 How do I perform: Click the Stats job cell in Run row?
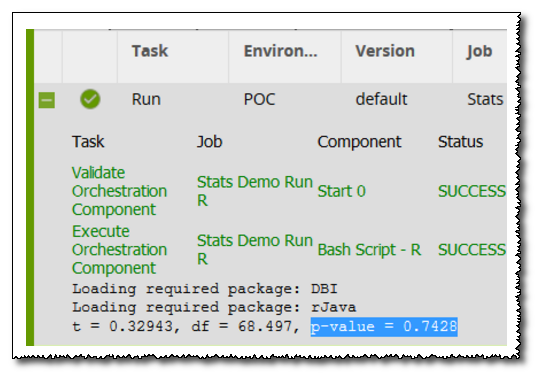(485, 99)
